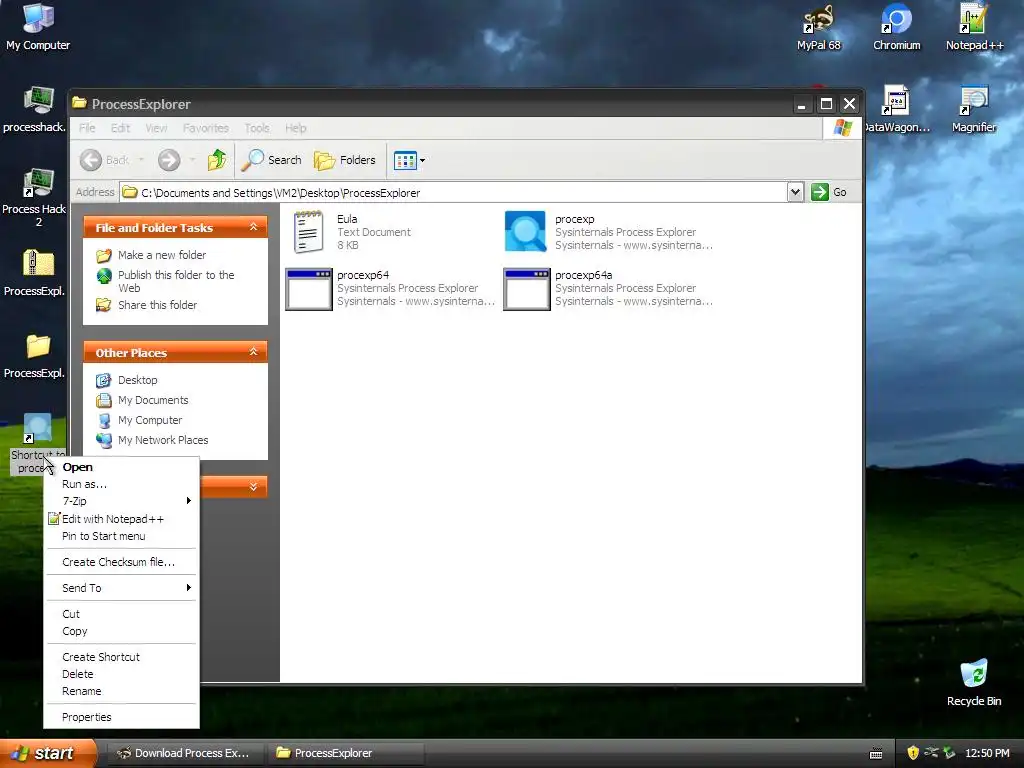
Task: Open the DataWagon desktop shortcut
Action: tap(897, 108)
